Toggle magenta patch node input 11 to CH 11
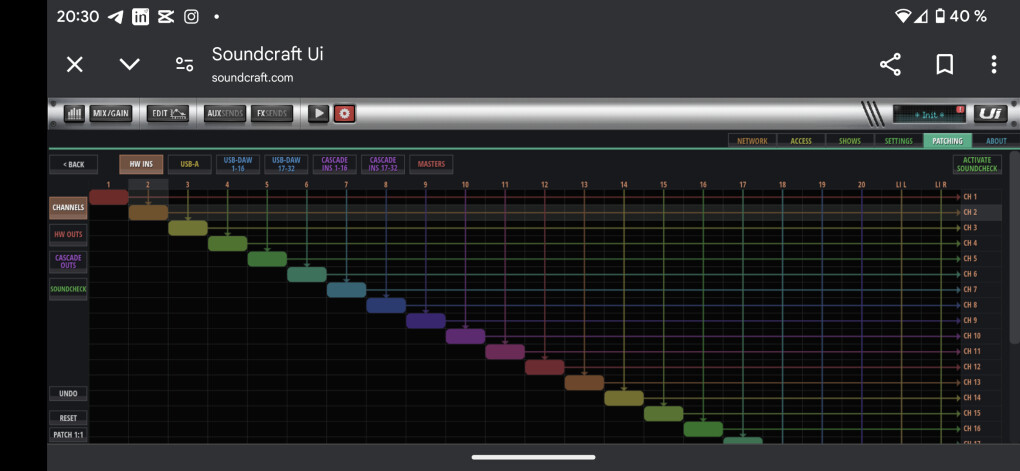Image resolution: width=1020 pixels, height=471 pixels. pyautogui.click(x=505, y=352)
